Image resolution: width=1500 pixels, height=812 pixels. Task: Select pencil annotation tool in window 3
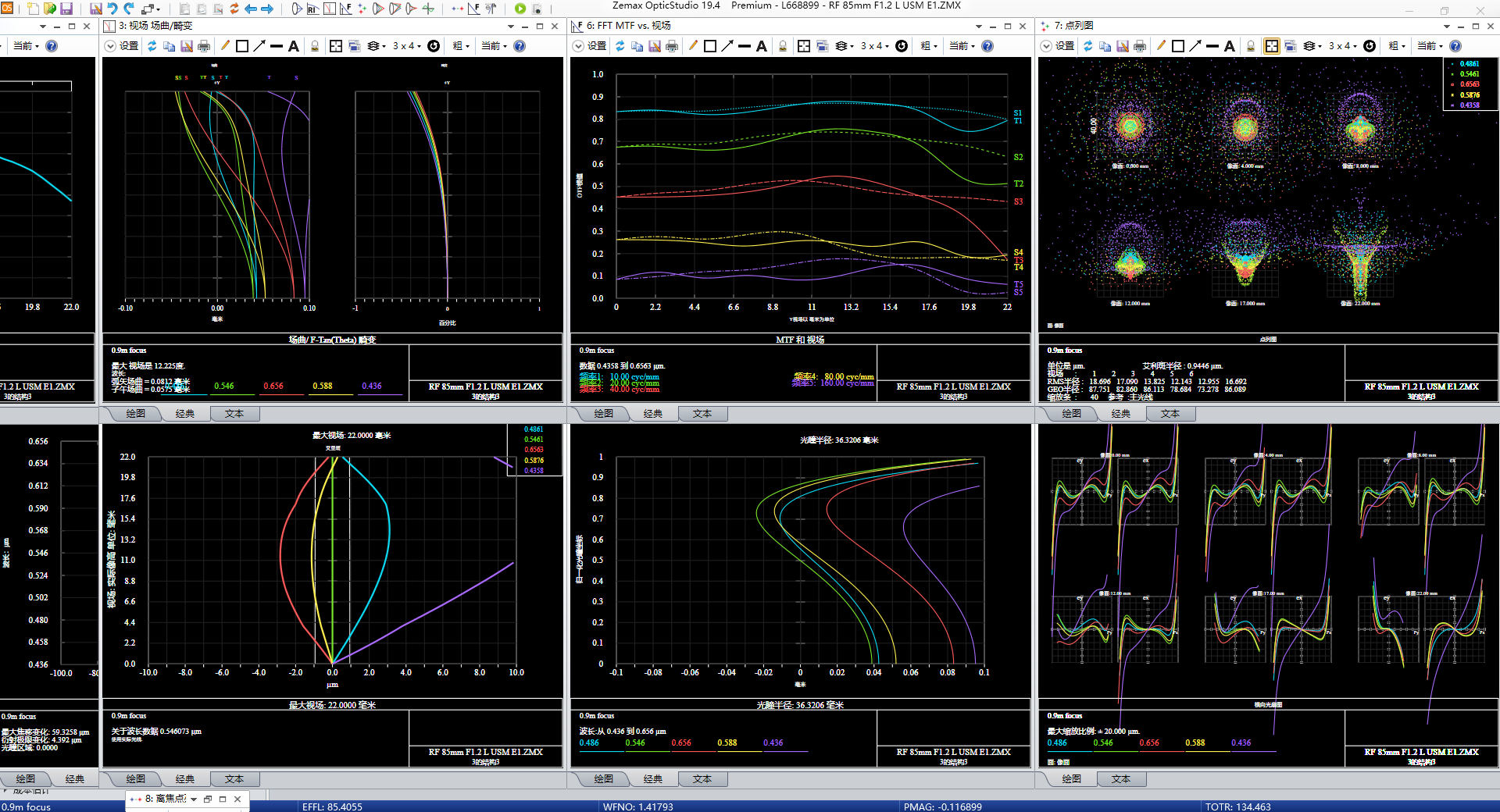(225, 46)
